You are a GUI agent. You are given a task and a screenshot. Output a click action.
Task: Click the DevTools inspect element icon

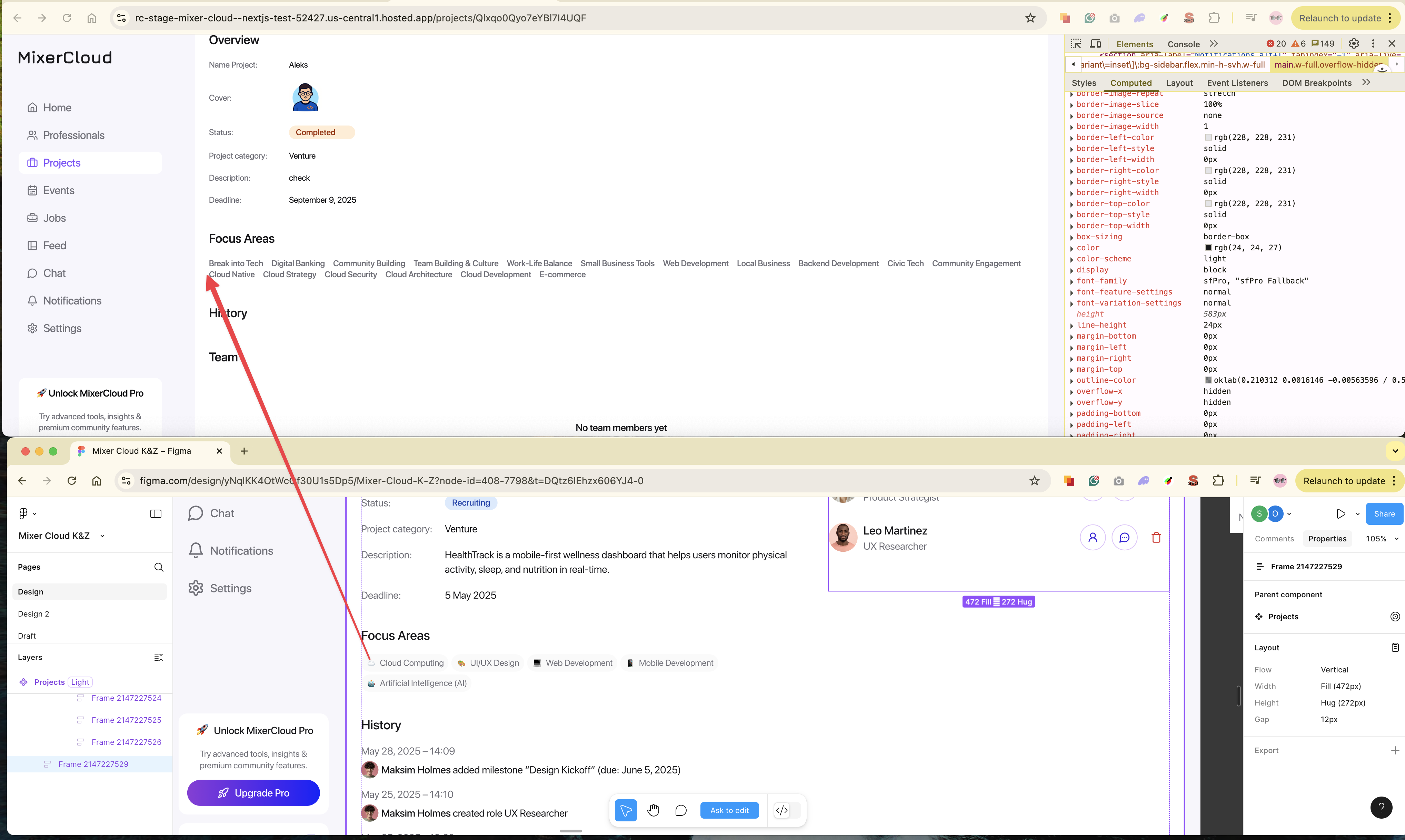pyautogui.click(x=1076, y=43)
